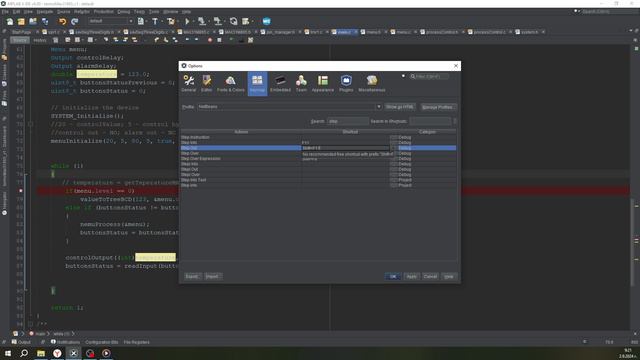The height and width of the screenshot is (360, 640).
Task: Open the Window menu
Action: (x=171, y=11)
